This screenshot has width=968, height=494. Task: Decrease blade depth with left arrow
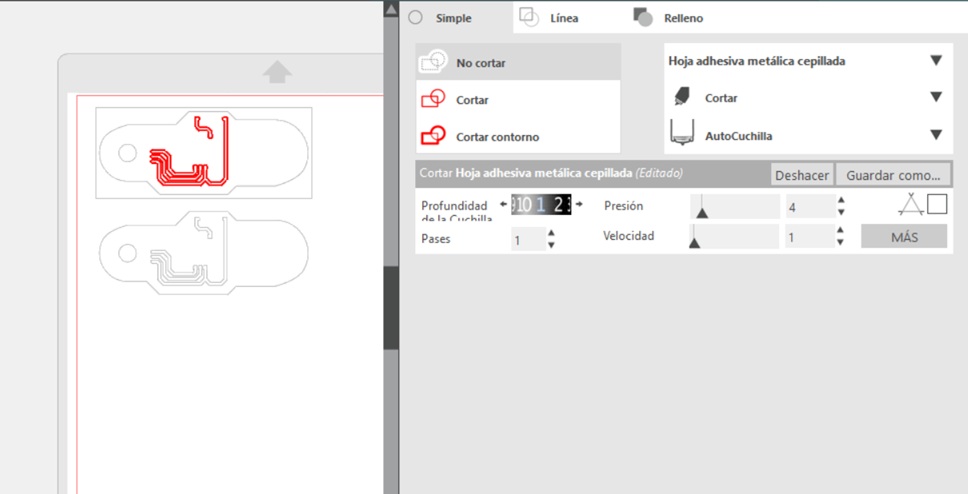504,204
